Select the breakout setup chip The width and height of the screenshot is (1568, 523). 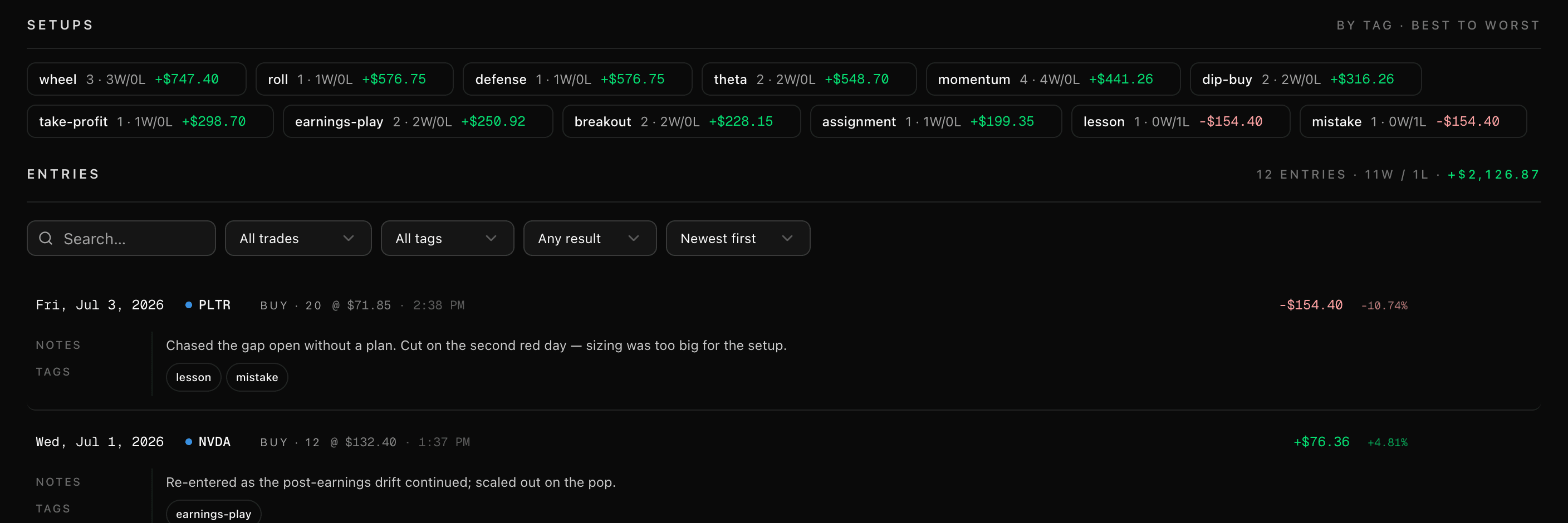[x=681, y=122]
